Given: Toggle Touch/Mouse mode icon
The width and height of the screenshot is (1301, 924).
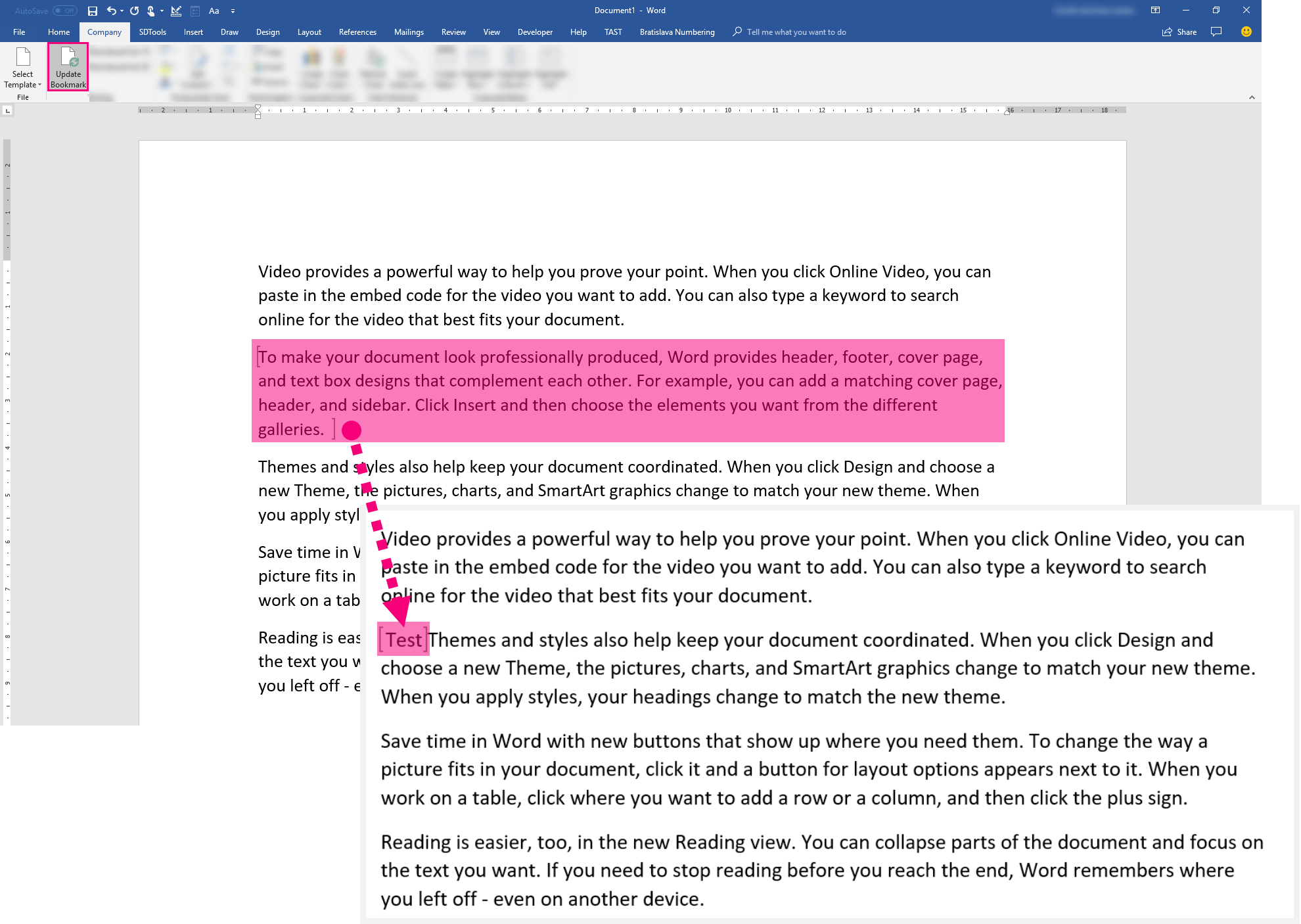Looking at the screenshot, I should click(x=151, y=11).
